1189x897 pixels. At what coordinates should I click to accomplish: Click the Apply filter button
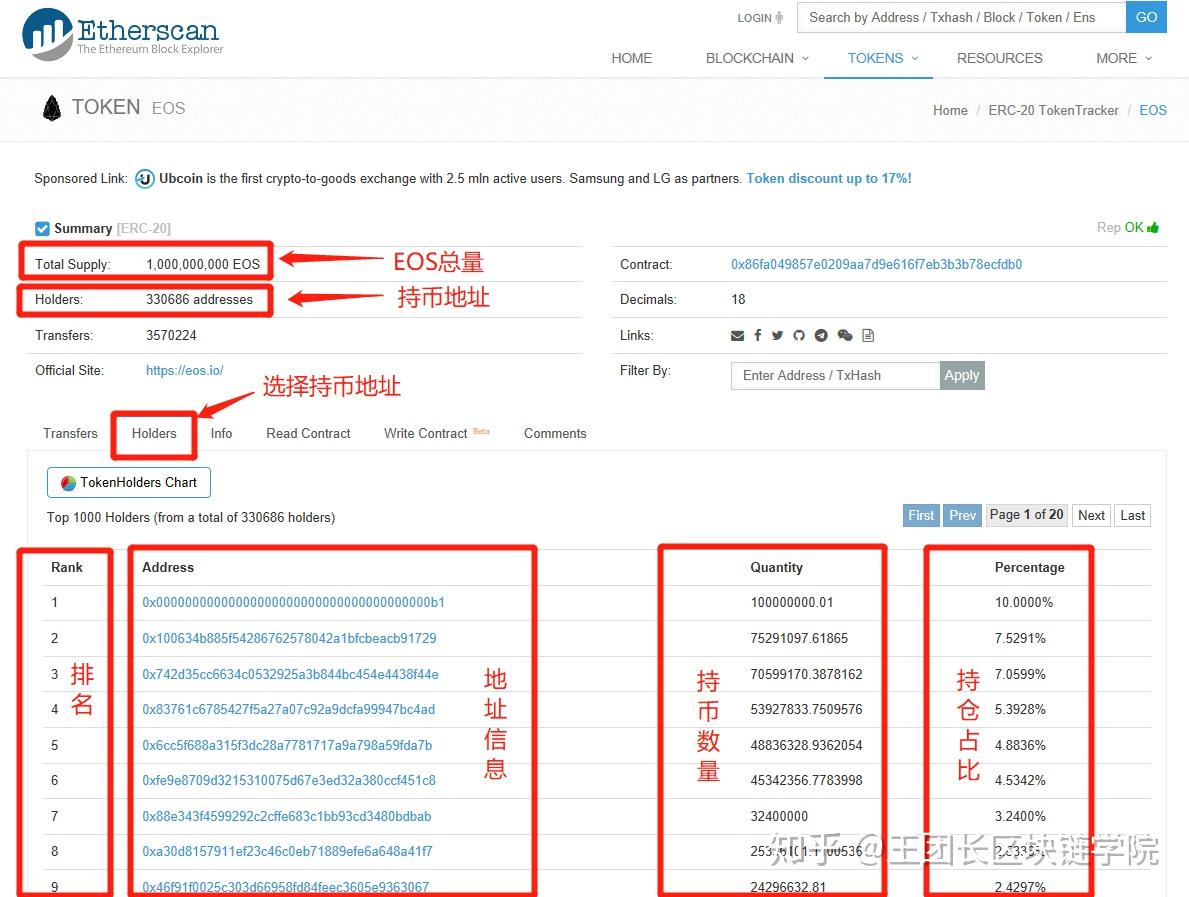[x=962, y=375]
